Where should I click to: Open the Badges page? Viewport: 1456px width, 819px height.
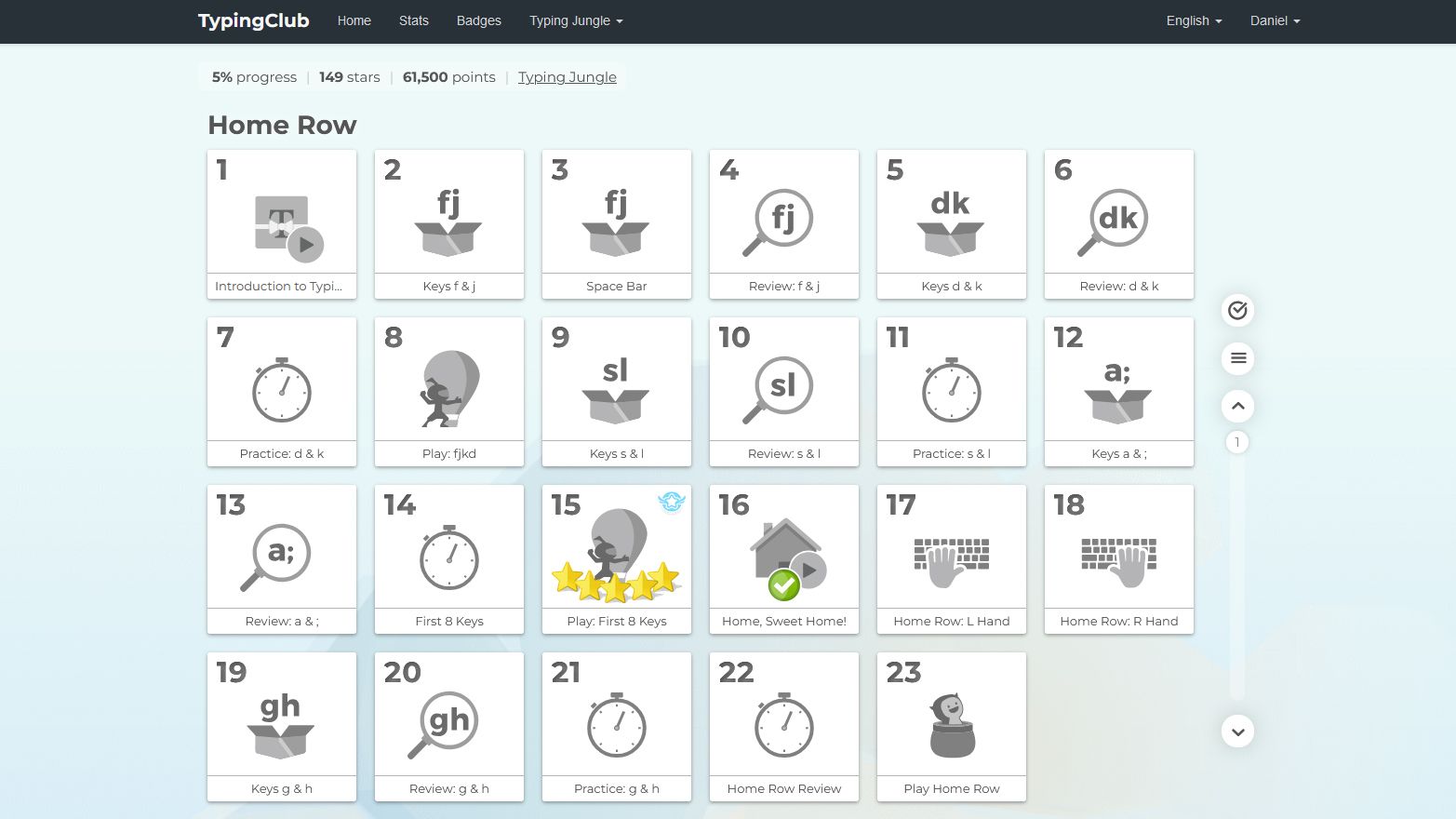[478, 20]
